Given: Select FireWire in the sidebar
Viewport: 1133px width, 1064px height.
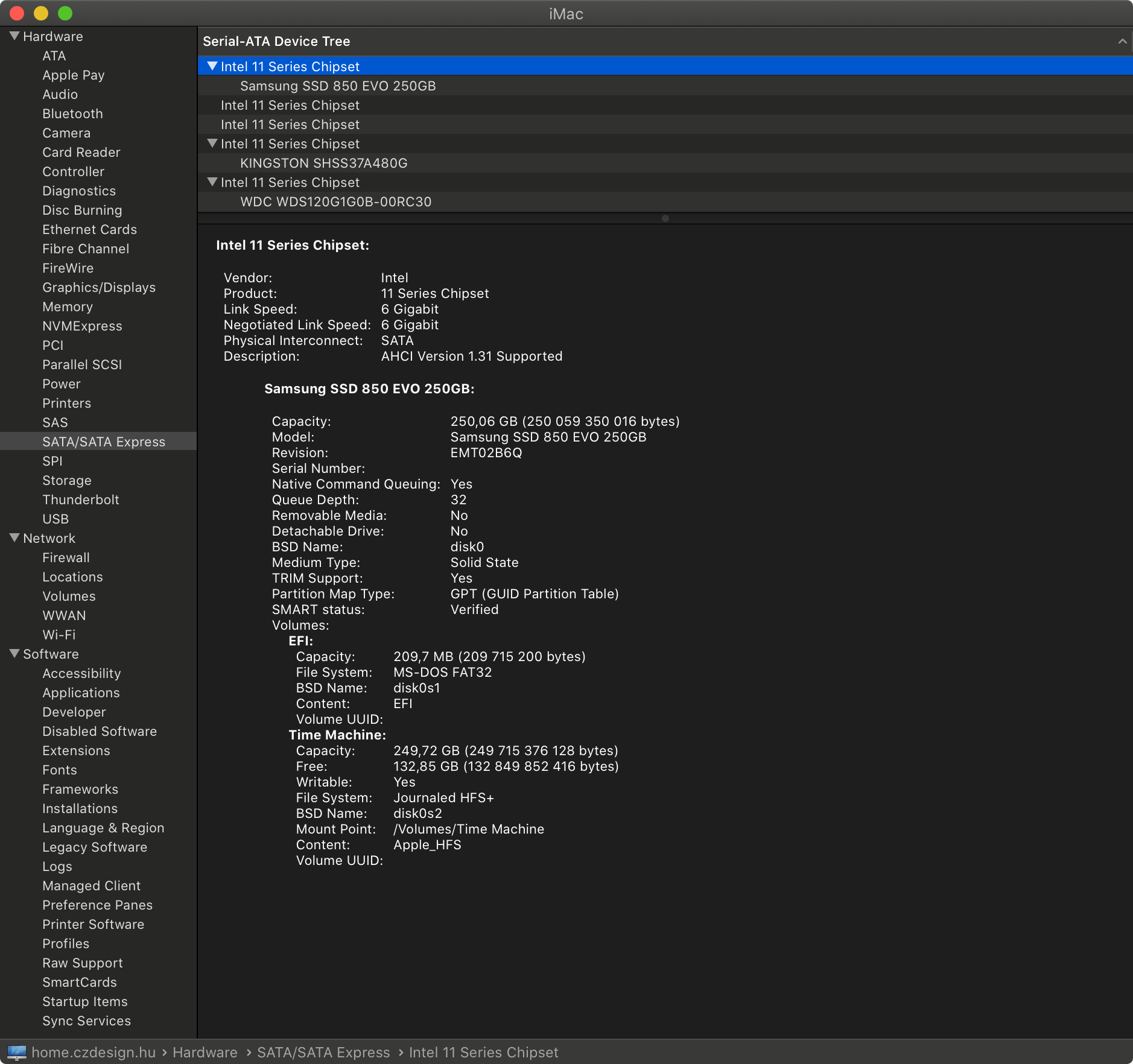Looking at the screenshot, I should pos(68,268).
